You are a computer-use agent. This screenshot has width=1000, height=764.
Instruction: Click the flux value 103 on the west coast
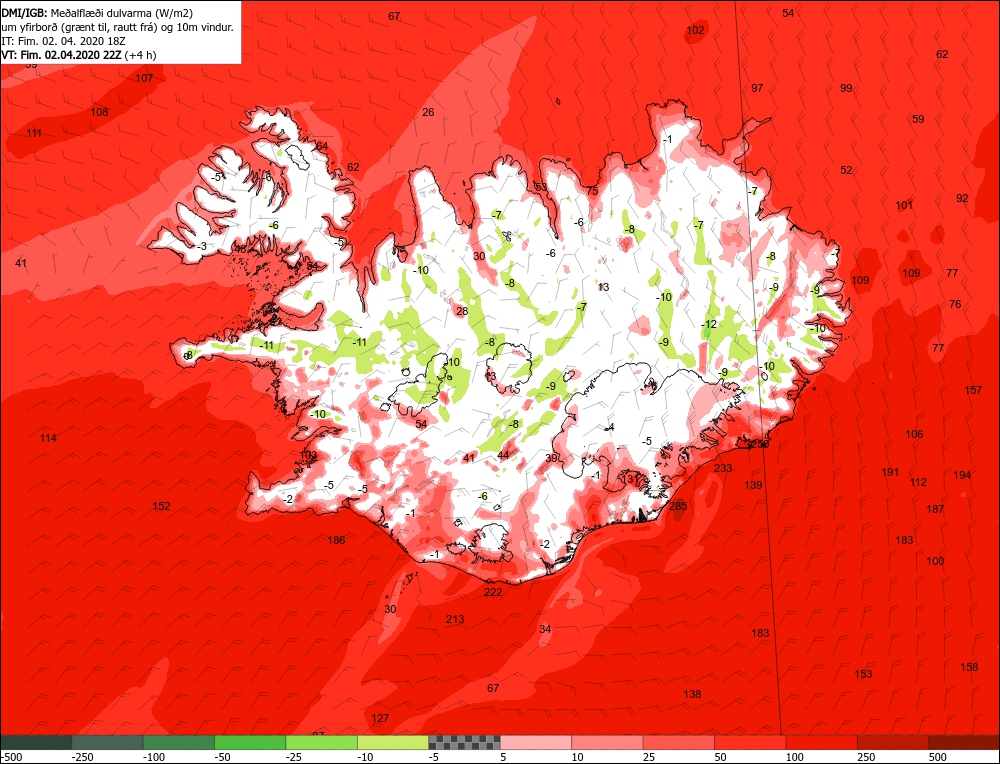(308, 455)
